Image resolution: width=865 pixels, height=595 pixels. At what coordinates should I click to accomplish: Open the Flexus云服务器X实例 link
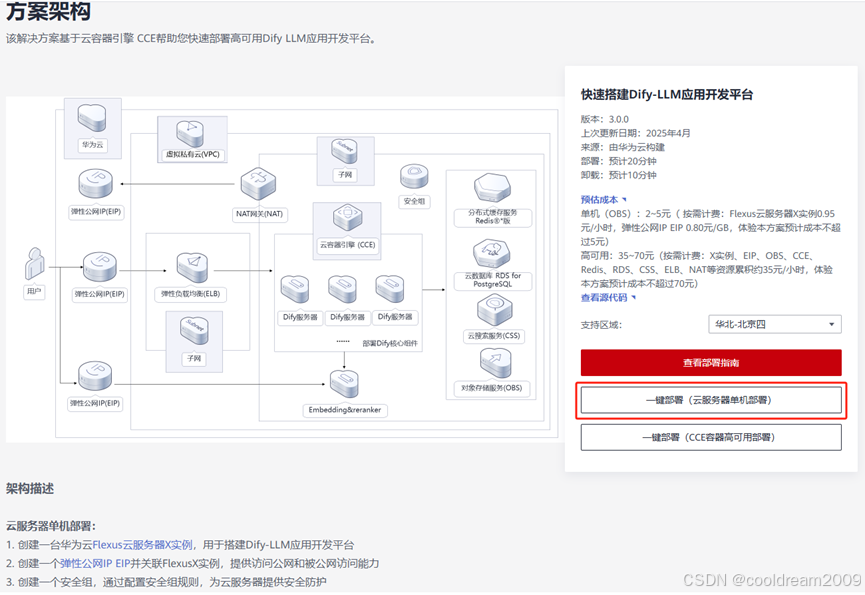pyautogui.click(x=142, y=545)
